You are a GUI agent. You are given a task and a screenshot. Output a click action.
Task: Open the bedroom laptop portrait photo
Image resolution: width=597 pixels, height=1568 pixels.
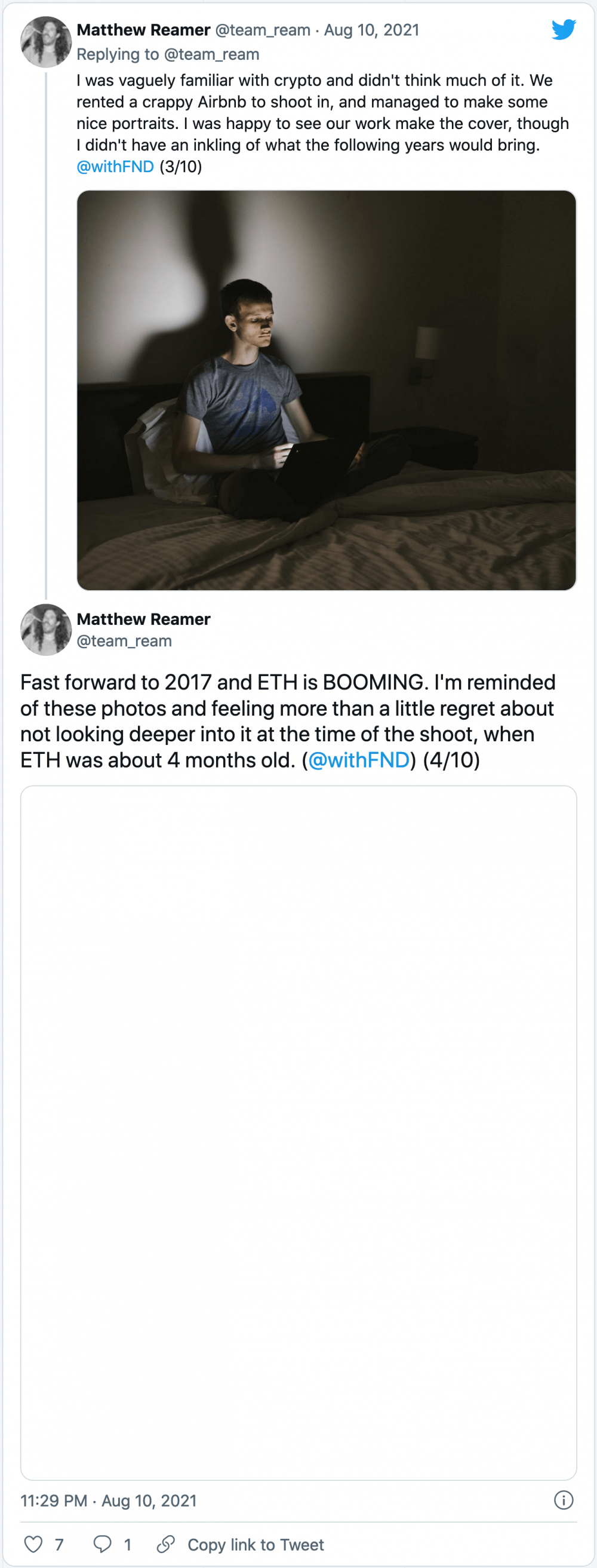coord(326,390)
